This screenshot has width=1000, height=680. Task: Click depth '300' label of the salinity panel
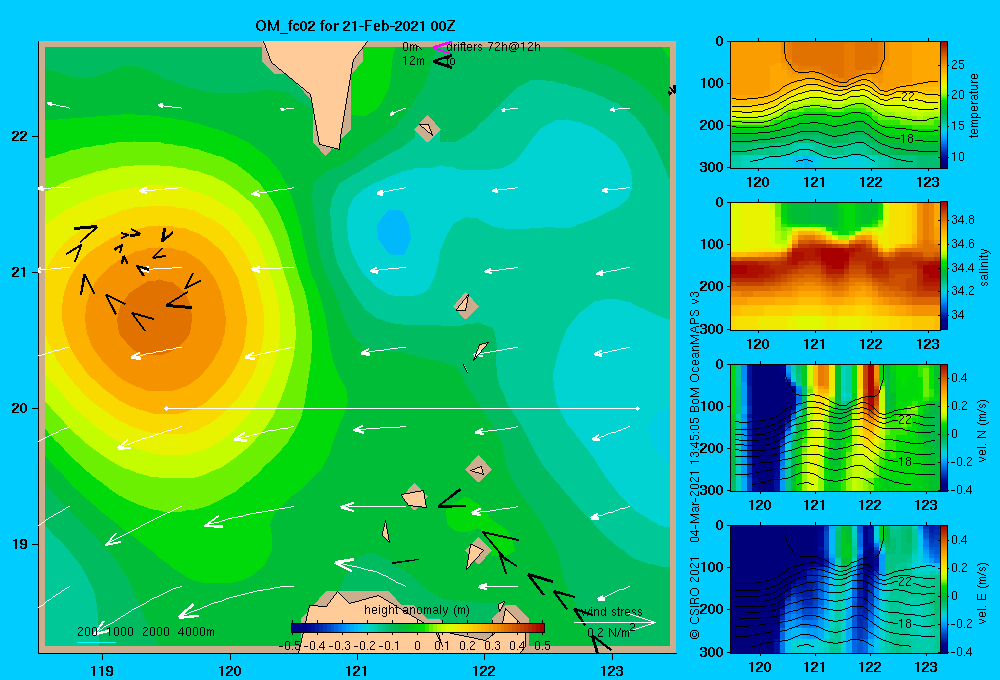tap(713, 329)
